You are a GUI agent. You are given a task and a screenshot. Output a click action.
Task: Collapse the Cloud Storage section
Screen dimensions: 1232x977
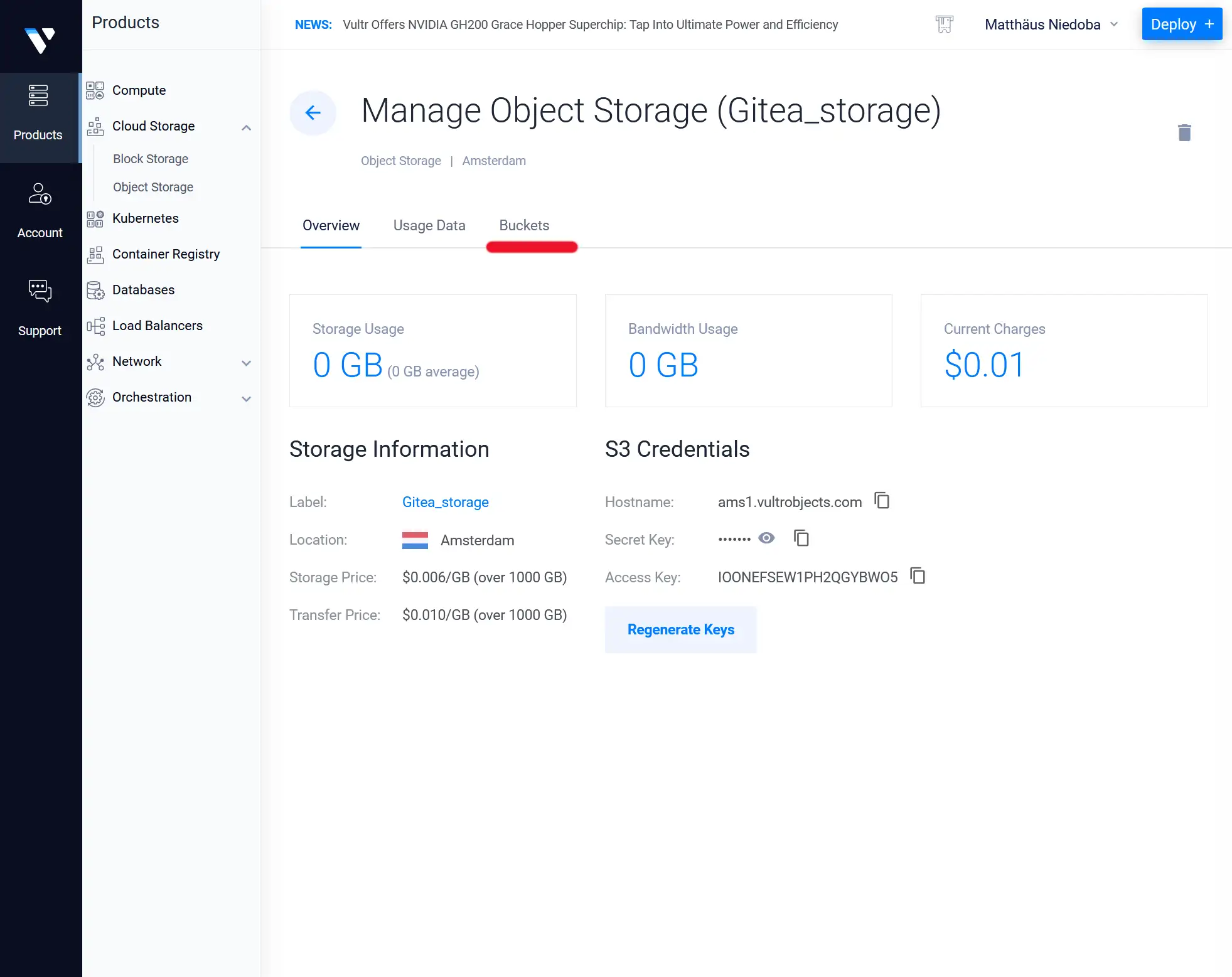tap(247, 127)
